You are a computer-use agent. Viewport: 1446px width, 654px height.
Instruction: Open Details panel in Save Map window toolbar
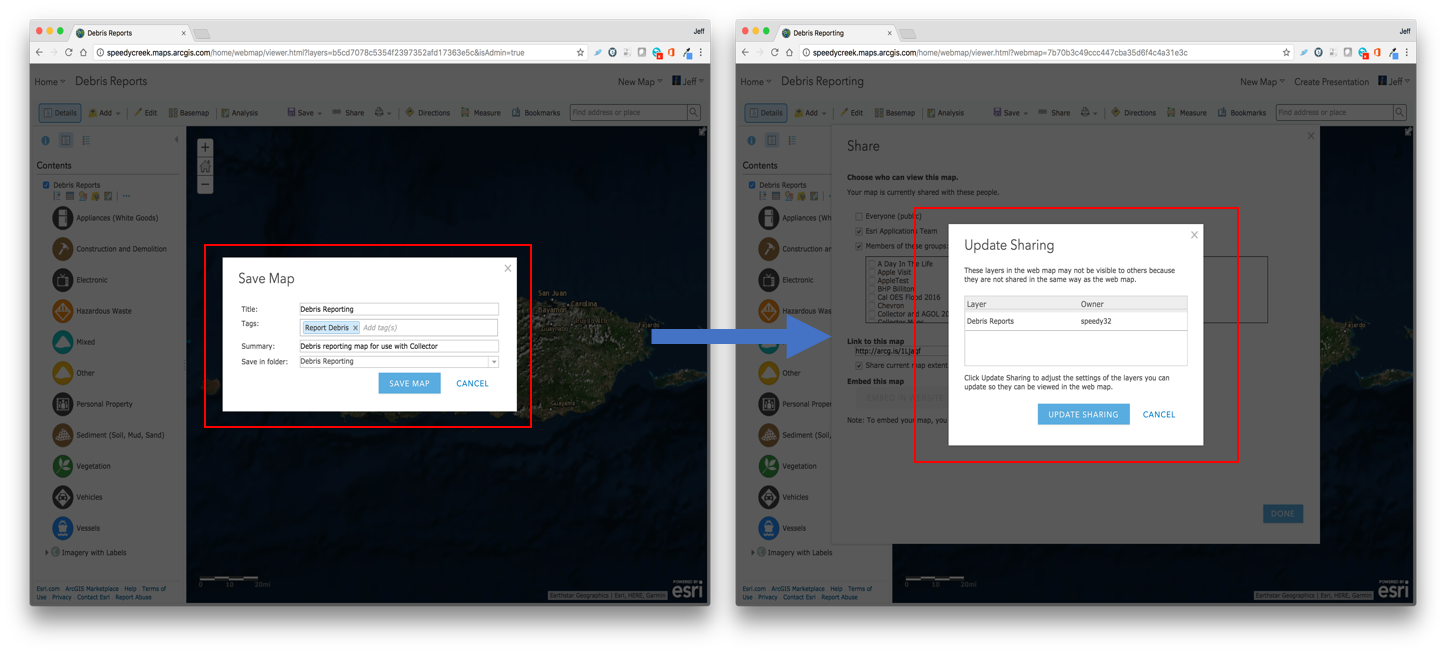pos(60,113)
